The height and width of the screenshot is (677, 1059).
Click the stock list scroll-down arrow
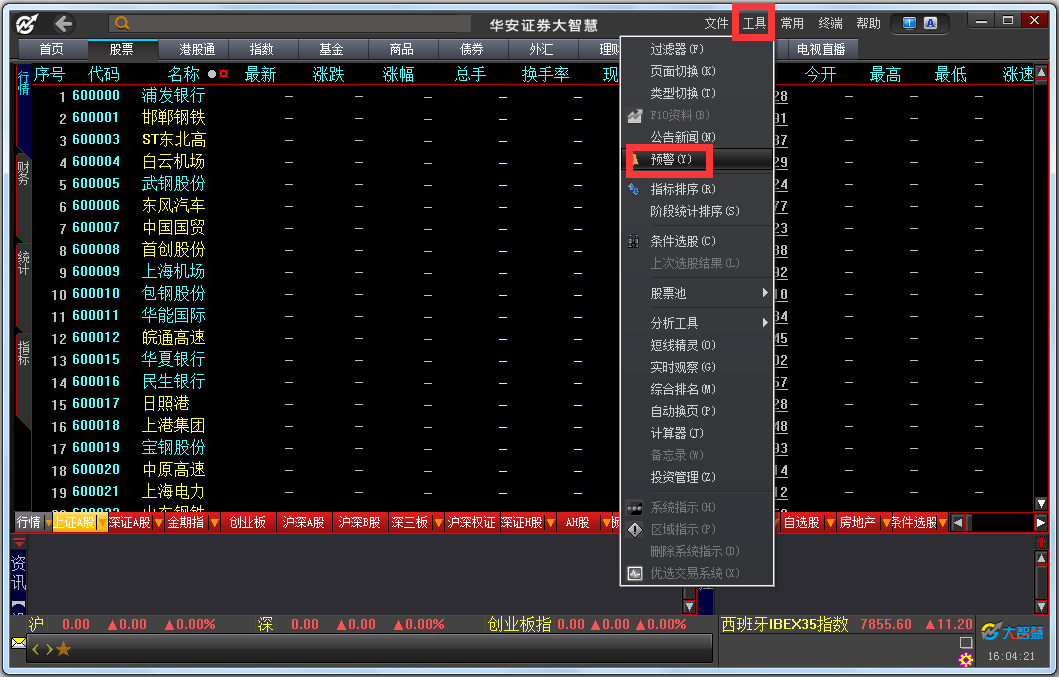click(x=1041, y=504)
